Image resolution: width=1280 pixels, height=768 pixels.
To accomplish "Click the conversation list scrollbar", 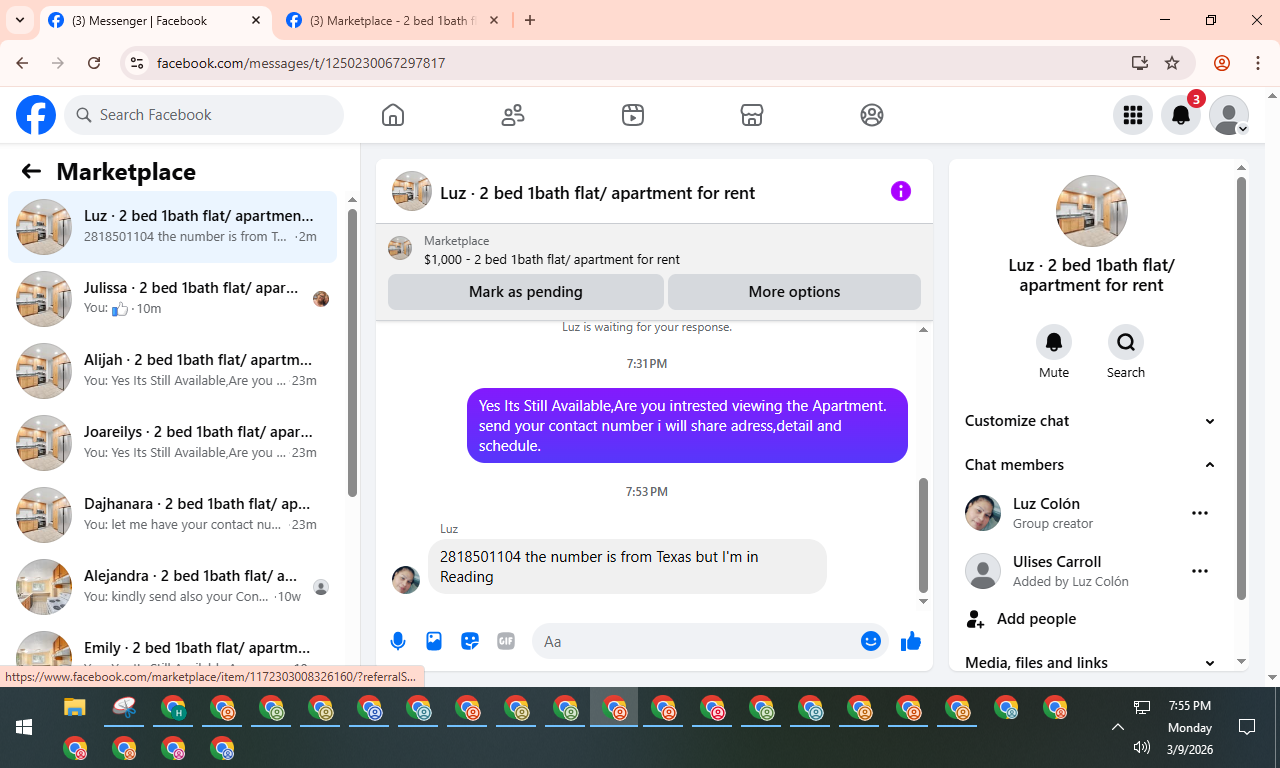I will [352, 352].
